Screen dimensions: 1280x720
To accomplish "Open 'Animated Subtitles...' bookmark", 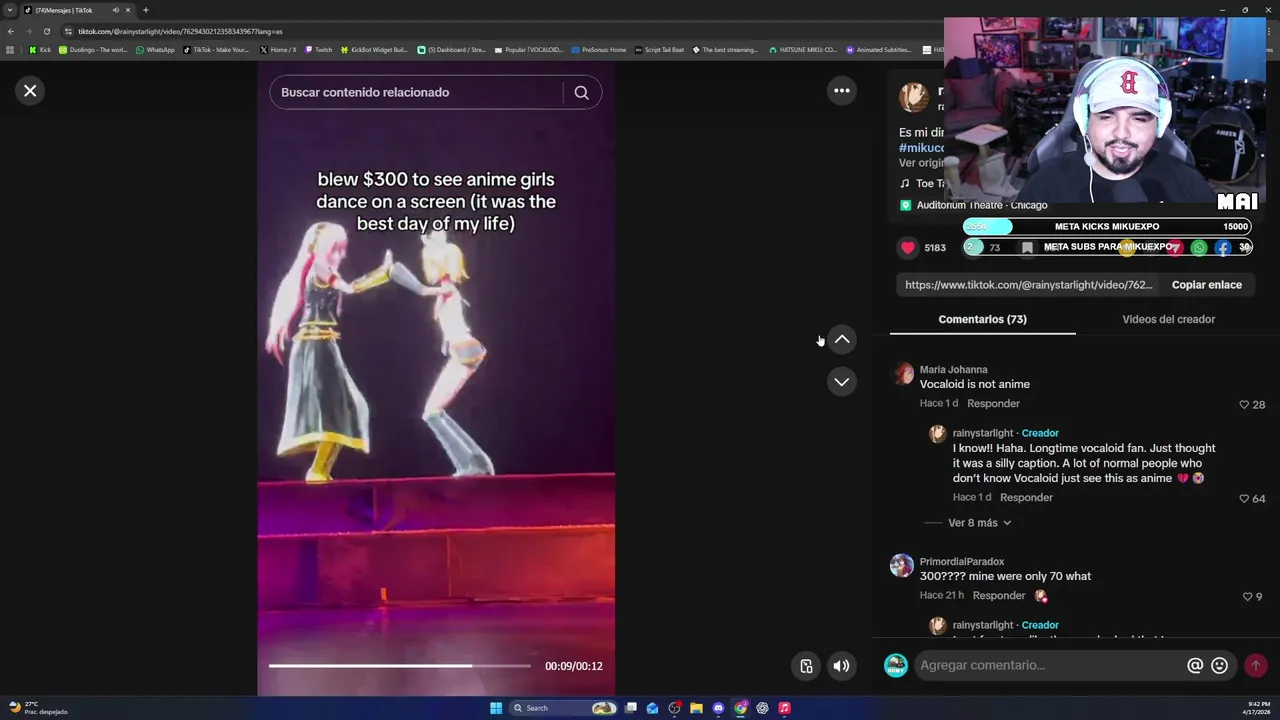I will pos(879,50).
